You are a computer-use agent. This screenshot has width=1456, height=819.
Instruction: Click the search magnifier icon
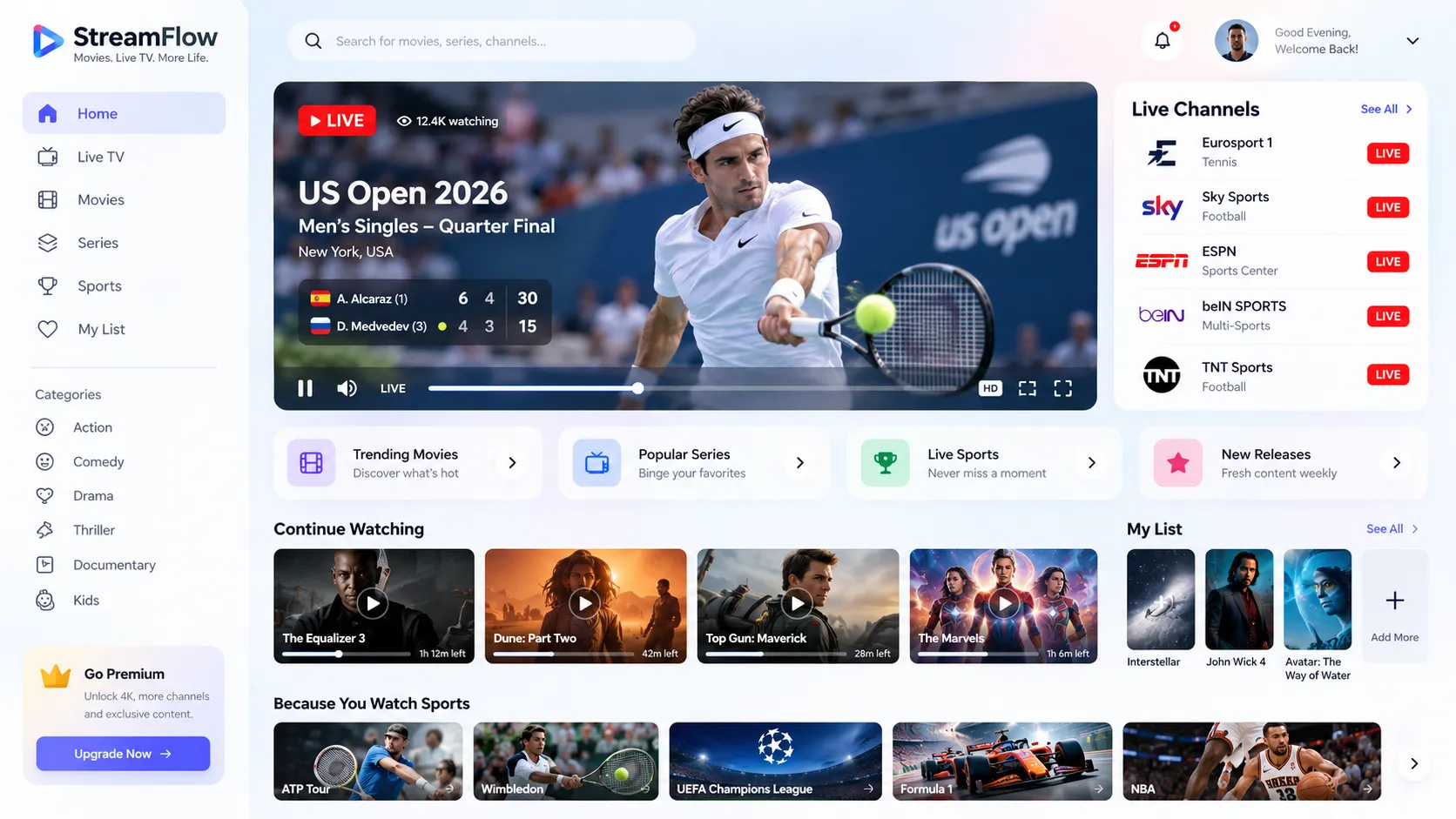[313, 41]
